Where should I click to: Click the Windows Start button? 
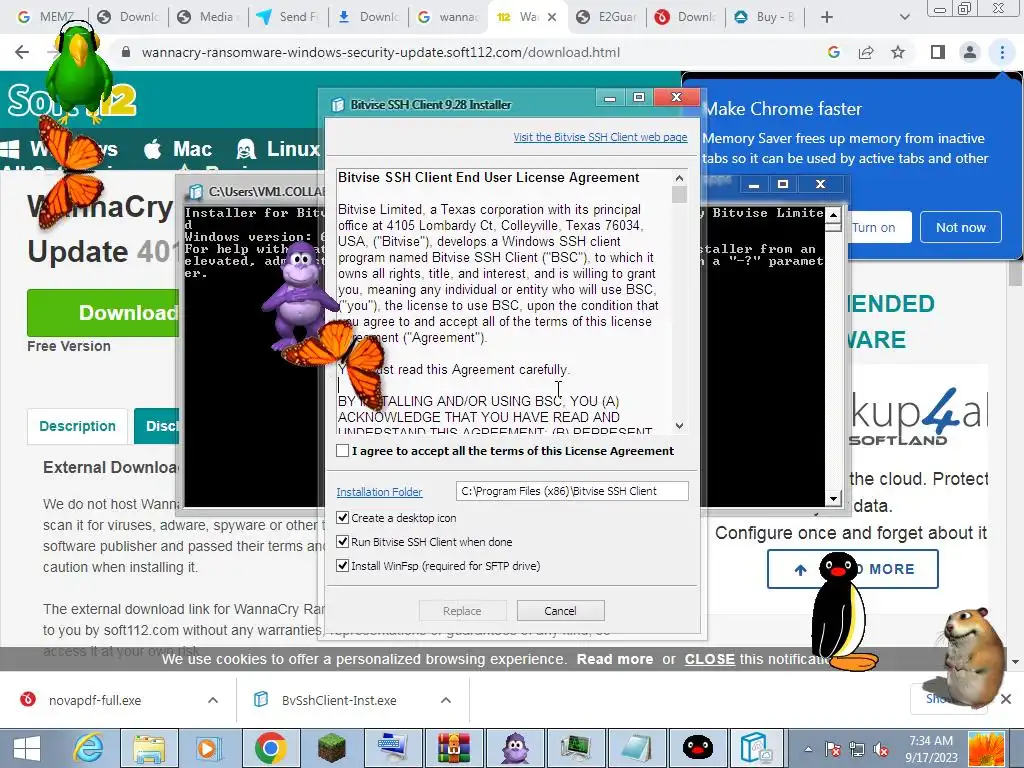point(26,748)
